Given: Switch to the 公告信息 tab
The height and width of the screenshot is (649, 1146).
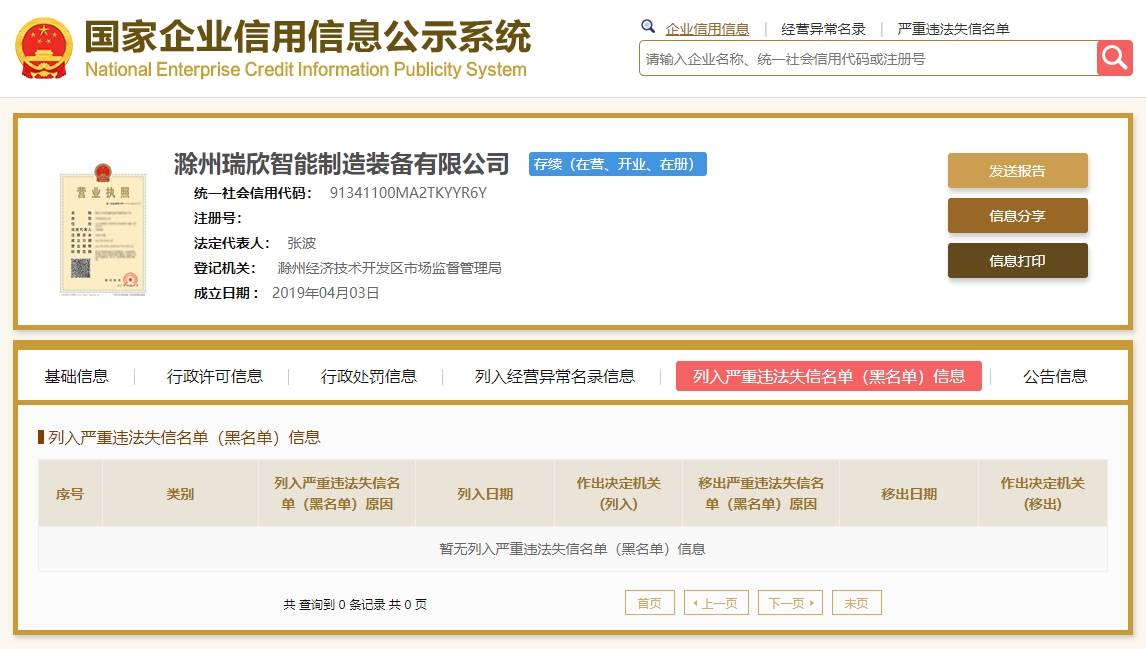Looking at the screenshot, I should coord(1055,376).
